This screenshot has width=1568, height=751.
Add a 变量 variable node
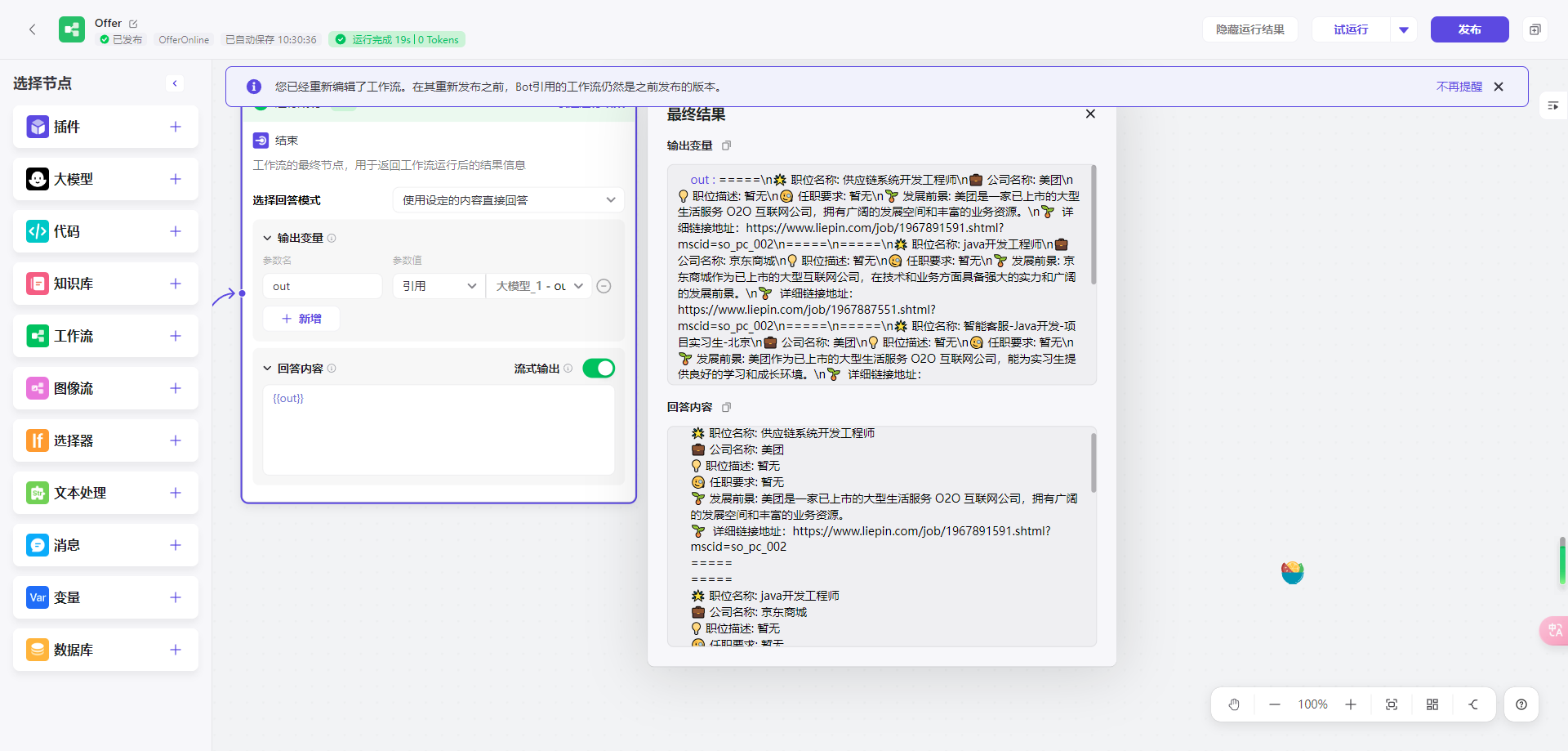176,597
